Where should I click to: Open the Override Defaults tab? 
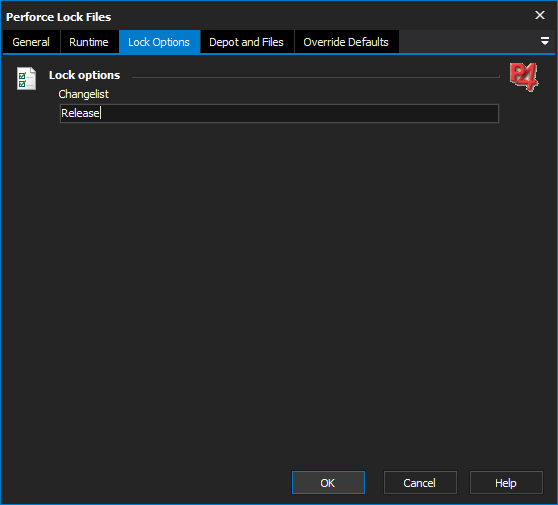coord(346,42)
